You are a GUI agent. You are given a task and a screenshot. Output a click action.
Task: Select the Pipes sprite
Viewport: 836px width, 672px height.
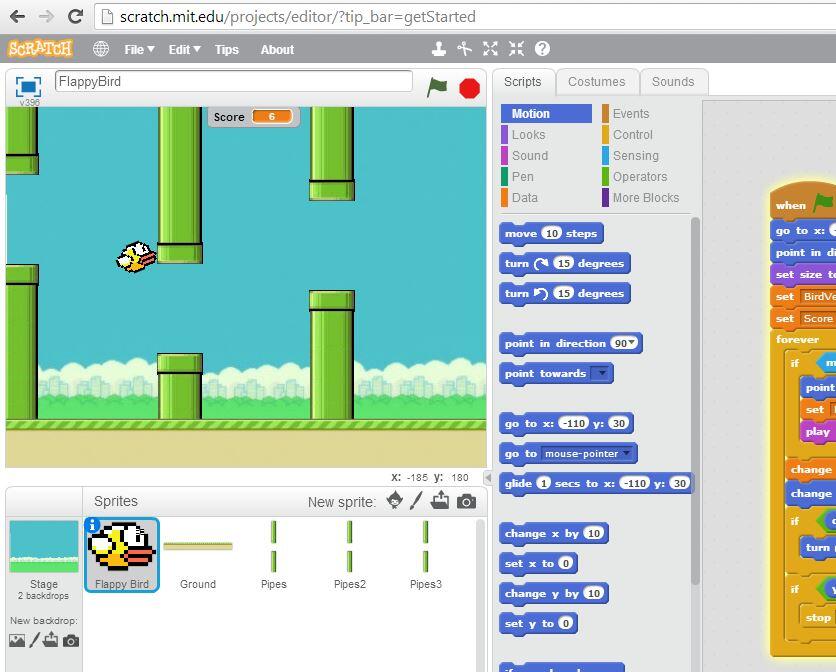click(x=274, y=555)
